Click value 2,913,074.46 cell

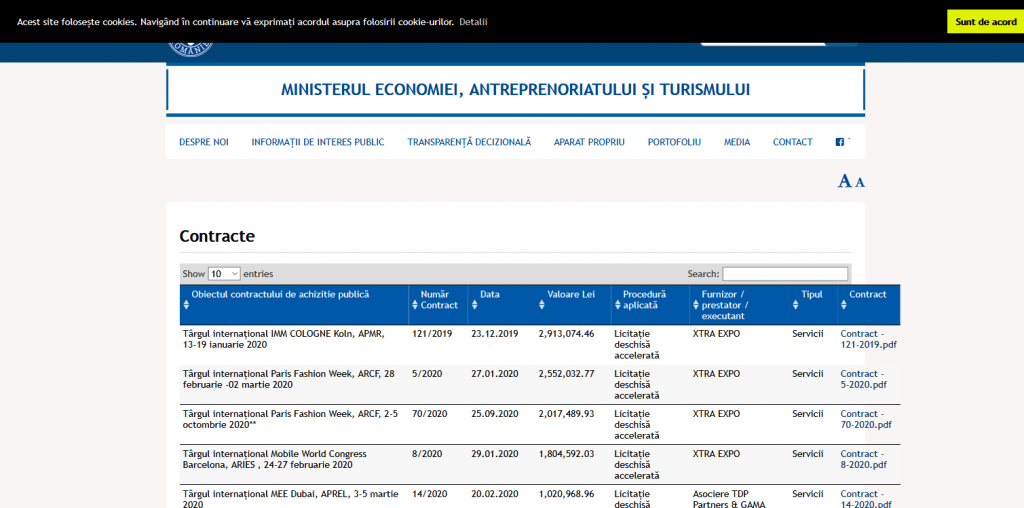[x=566, y=334]
